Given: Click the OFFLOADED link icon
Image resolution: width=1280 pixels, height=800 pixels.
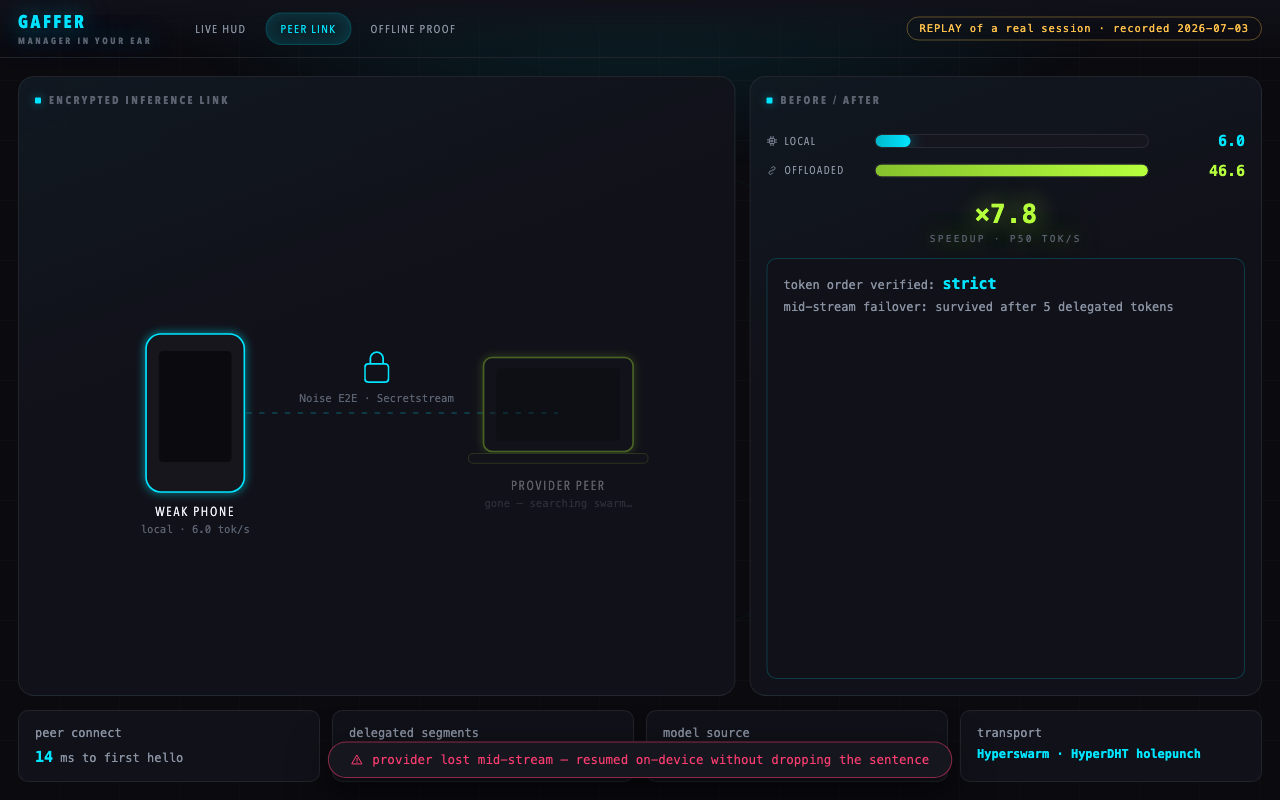Looking at the screenshot, I should point(772,170).
